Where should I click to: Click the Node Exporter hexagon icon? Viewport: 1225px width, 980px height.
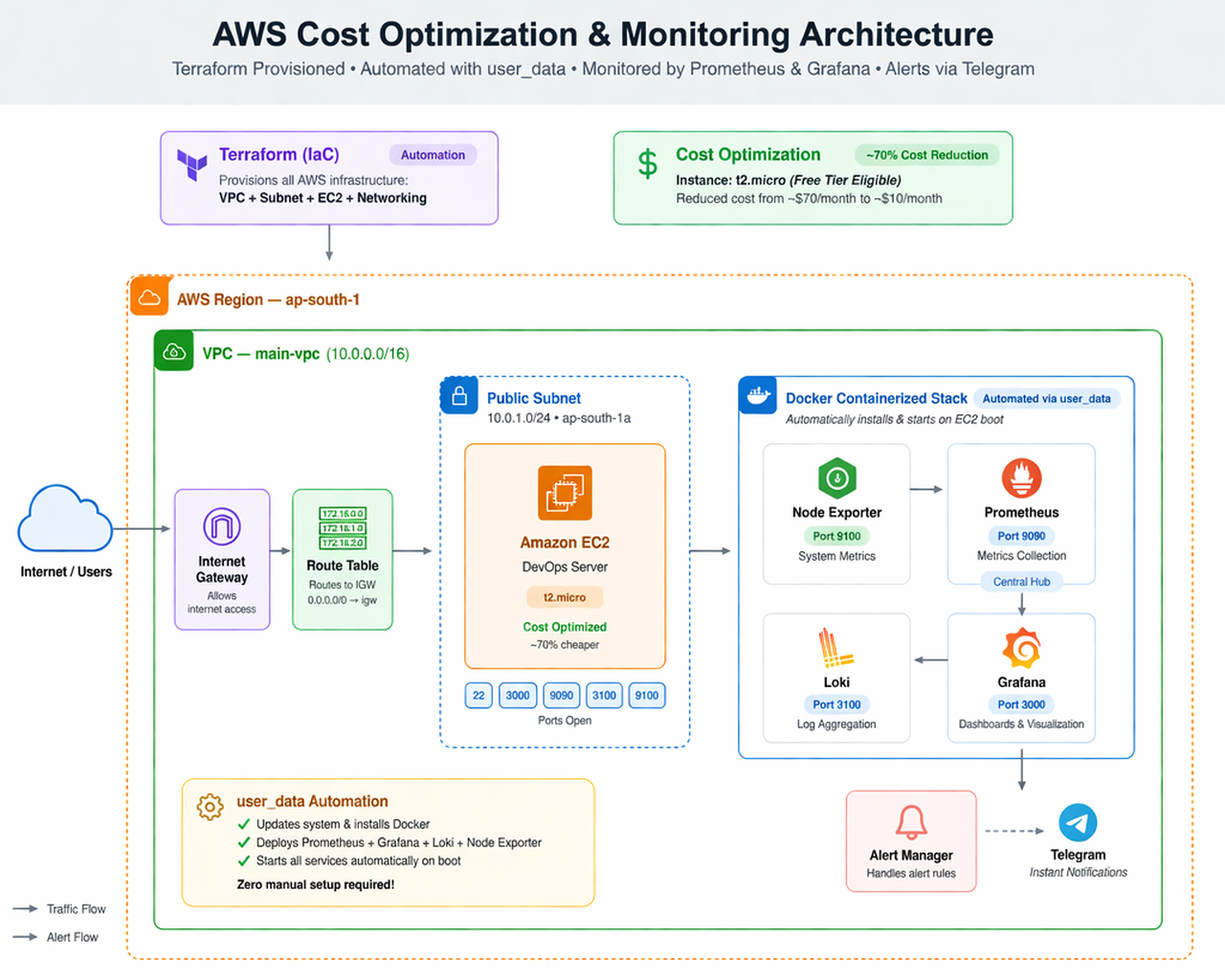point(837,478)
